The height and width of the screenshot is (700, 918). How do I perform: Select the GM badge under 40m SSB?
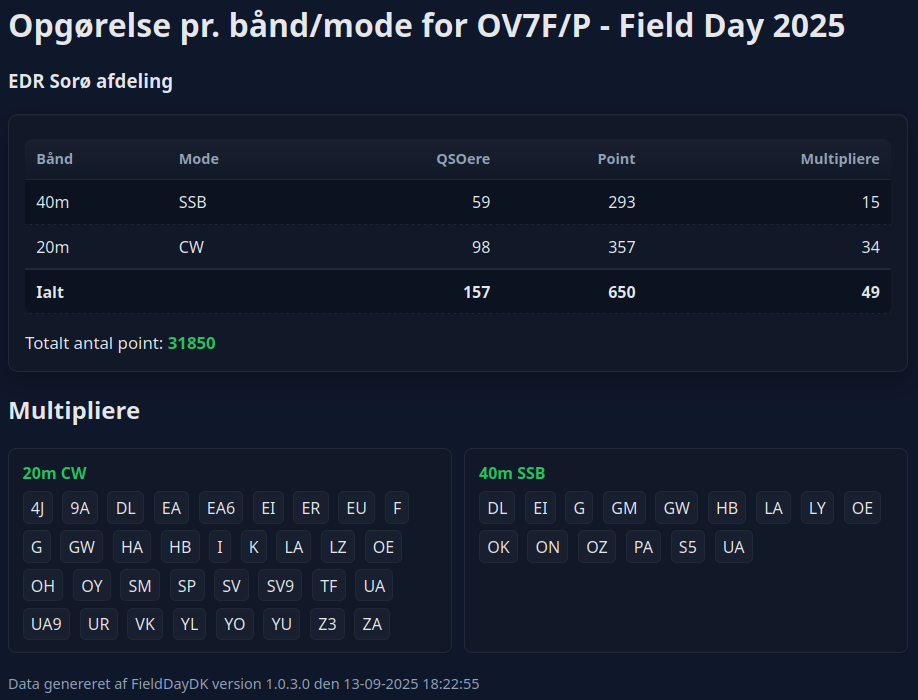pos(624,508)
